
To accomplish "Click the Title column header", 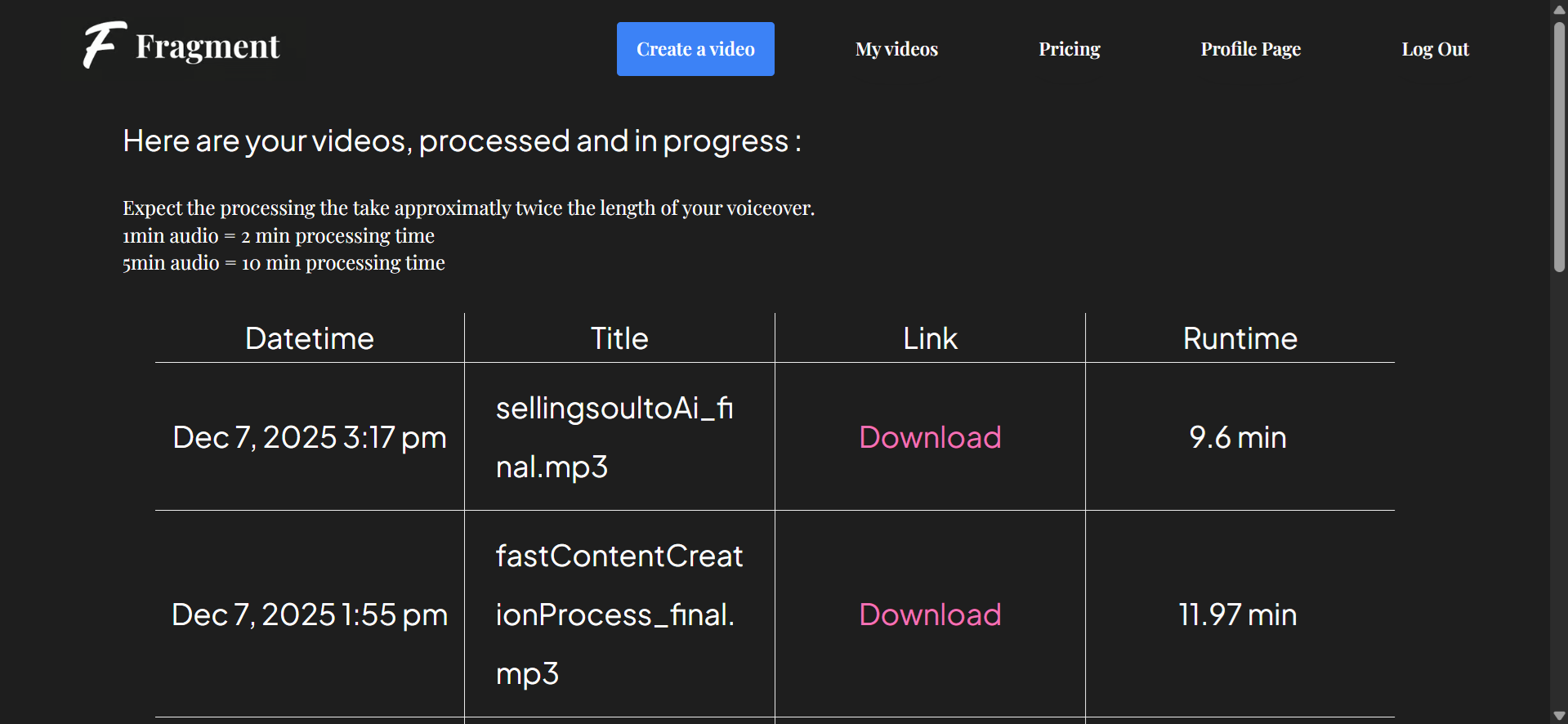I will point(619,337).
